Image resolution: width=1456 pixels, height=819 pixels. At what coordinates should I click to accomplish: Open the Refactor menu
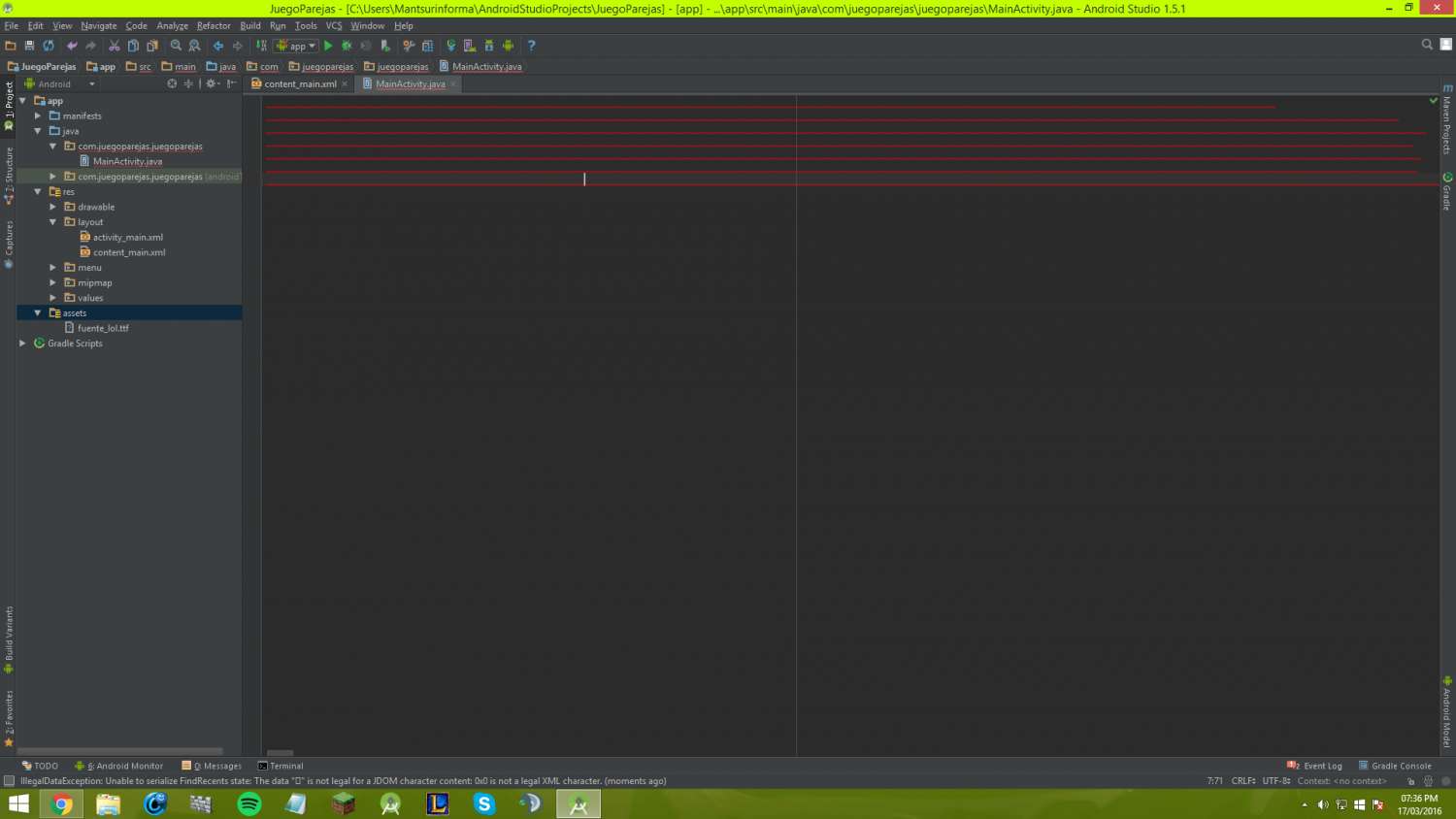214,26
